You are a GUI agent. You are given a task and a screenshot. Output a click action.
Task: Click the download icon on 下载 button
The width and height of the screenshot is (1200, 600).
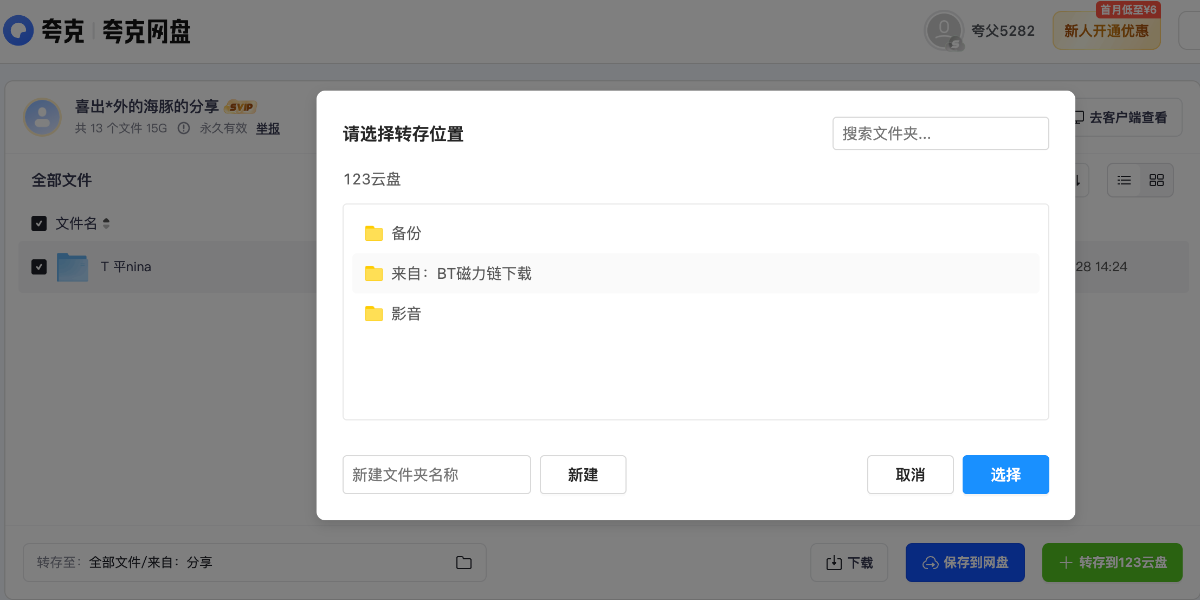835,562
